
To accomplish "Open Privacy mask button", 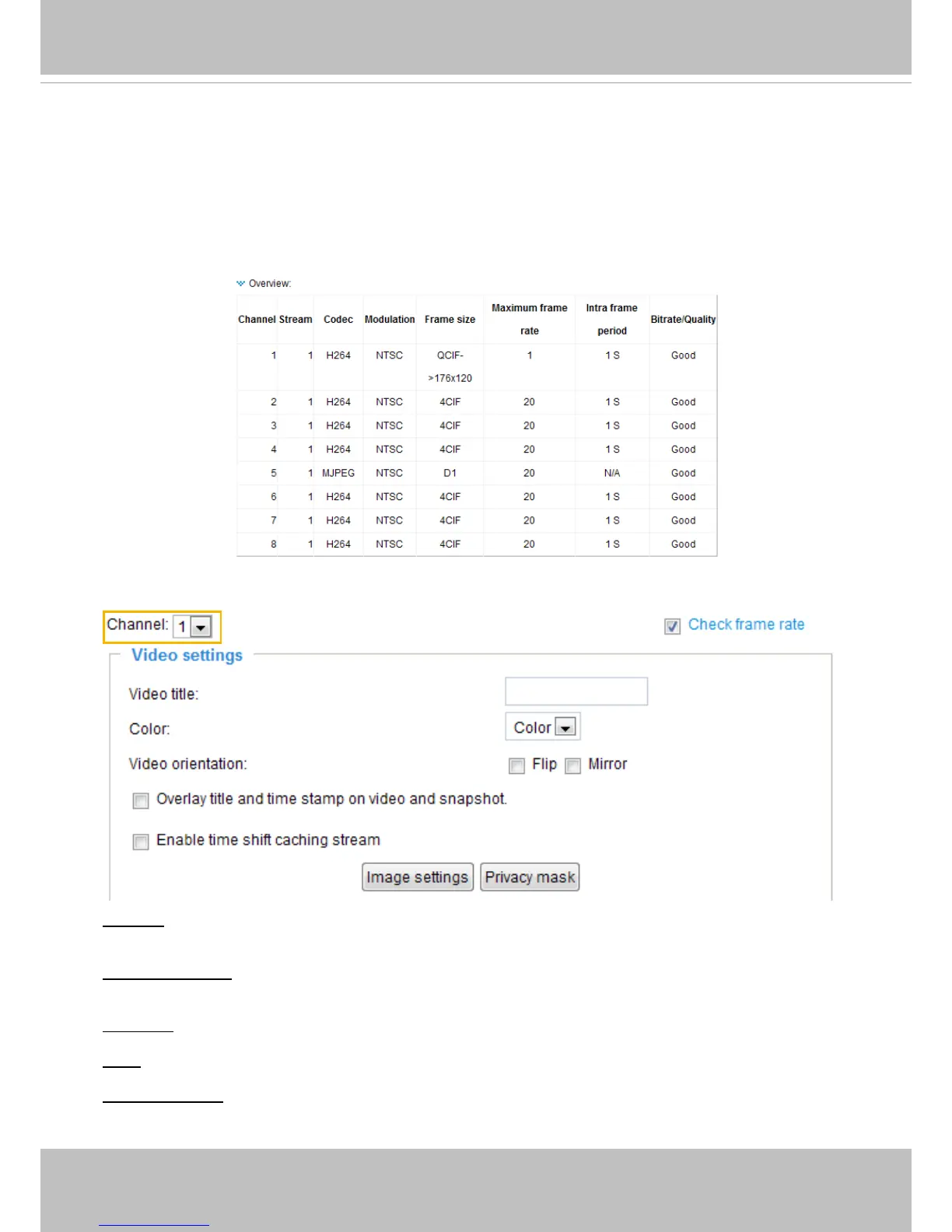I will pyautogui.click(x=530, y=877).
